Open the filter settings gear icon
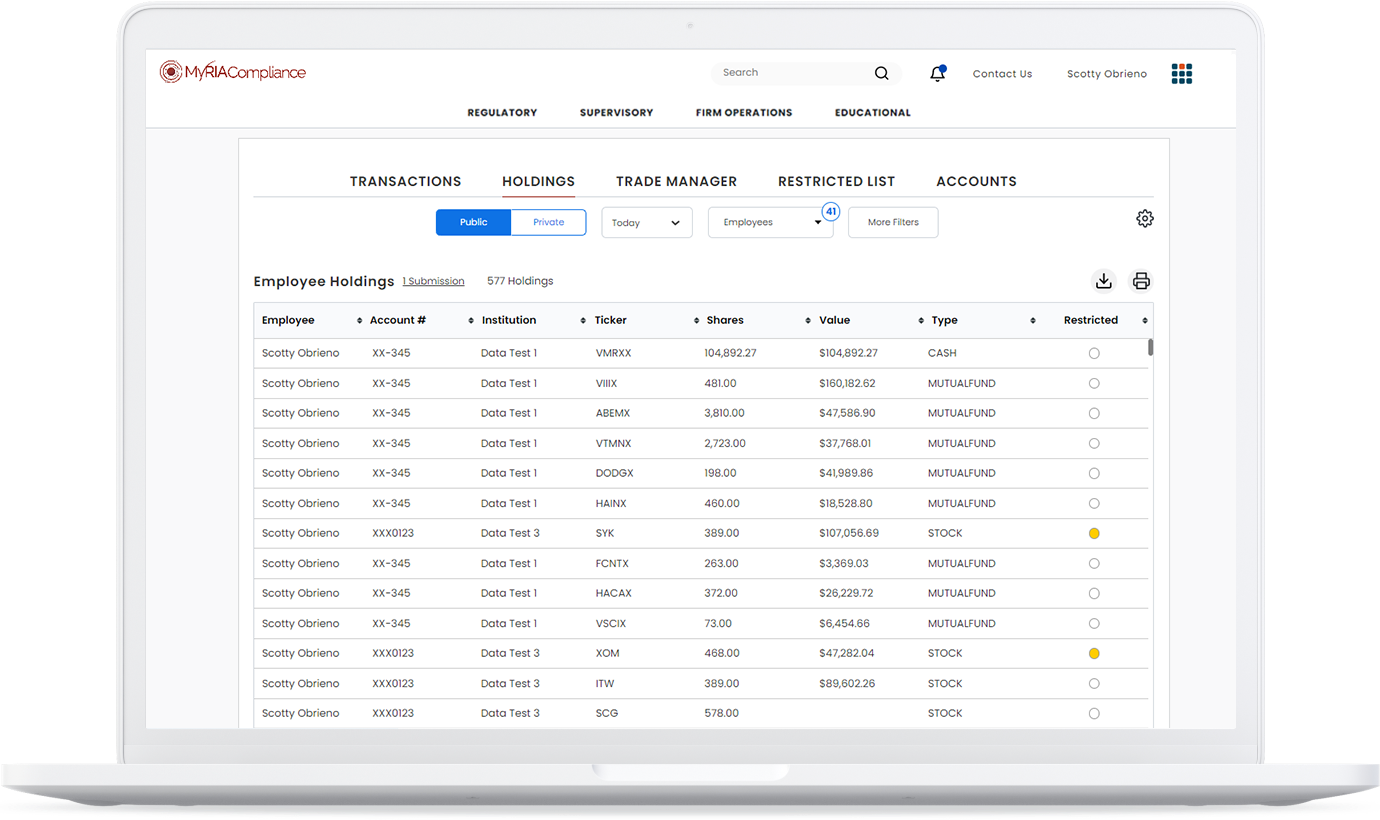The width and height of the screenshot is (1380, 820). (x=1144, y=217)
